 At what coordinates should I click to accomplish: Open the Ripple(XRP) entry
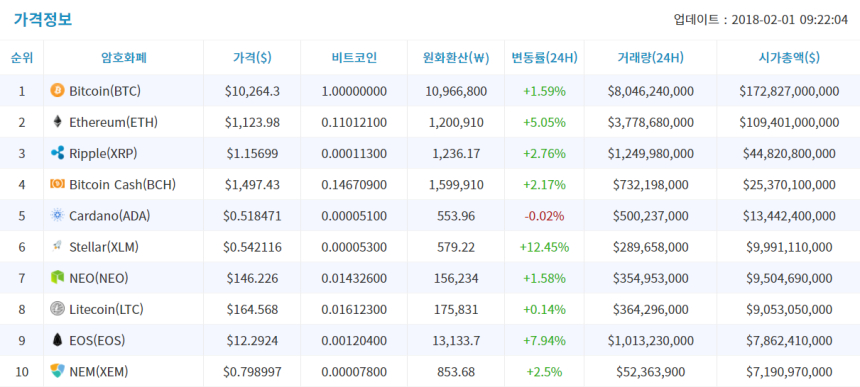tap(103, 154)
